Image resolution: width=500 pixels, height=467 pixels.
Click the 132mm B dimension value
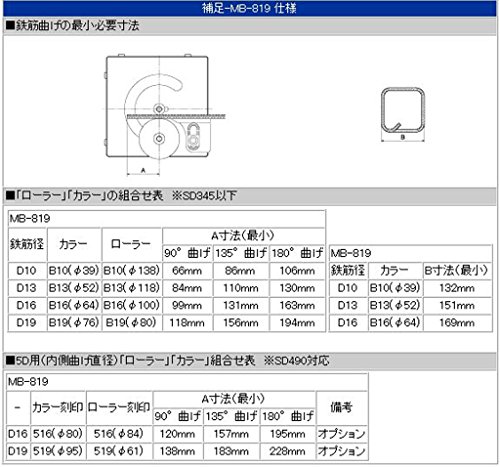click(457, 288)
